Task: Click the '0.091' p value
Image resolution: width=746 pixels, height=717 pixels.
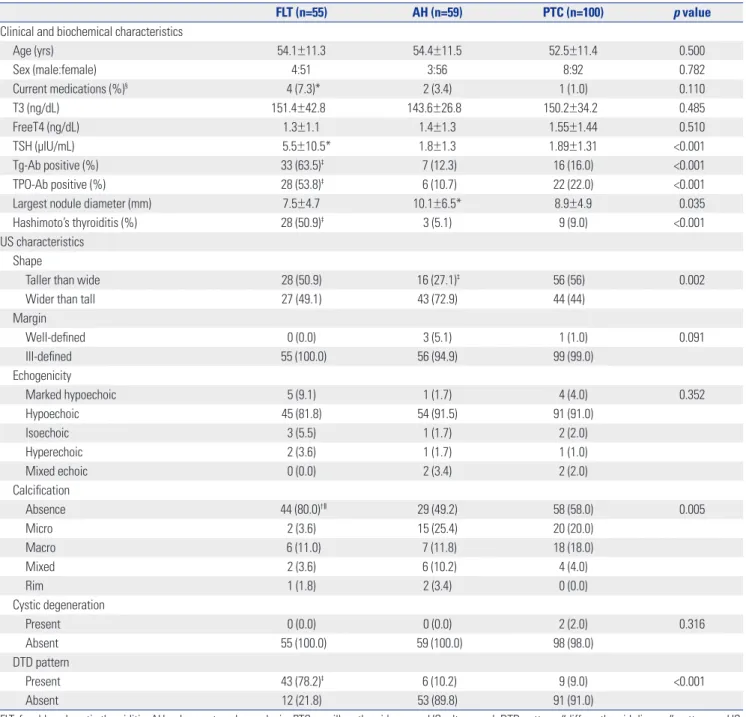Action: tap(692, 337)
